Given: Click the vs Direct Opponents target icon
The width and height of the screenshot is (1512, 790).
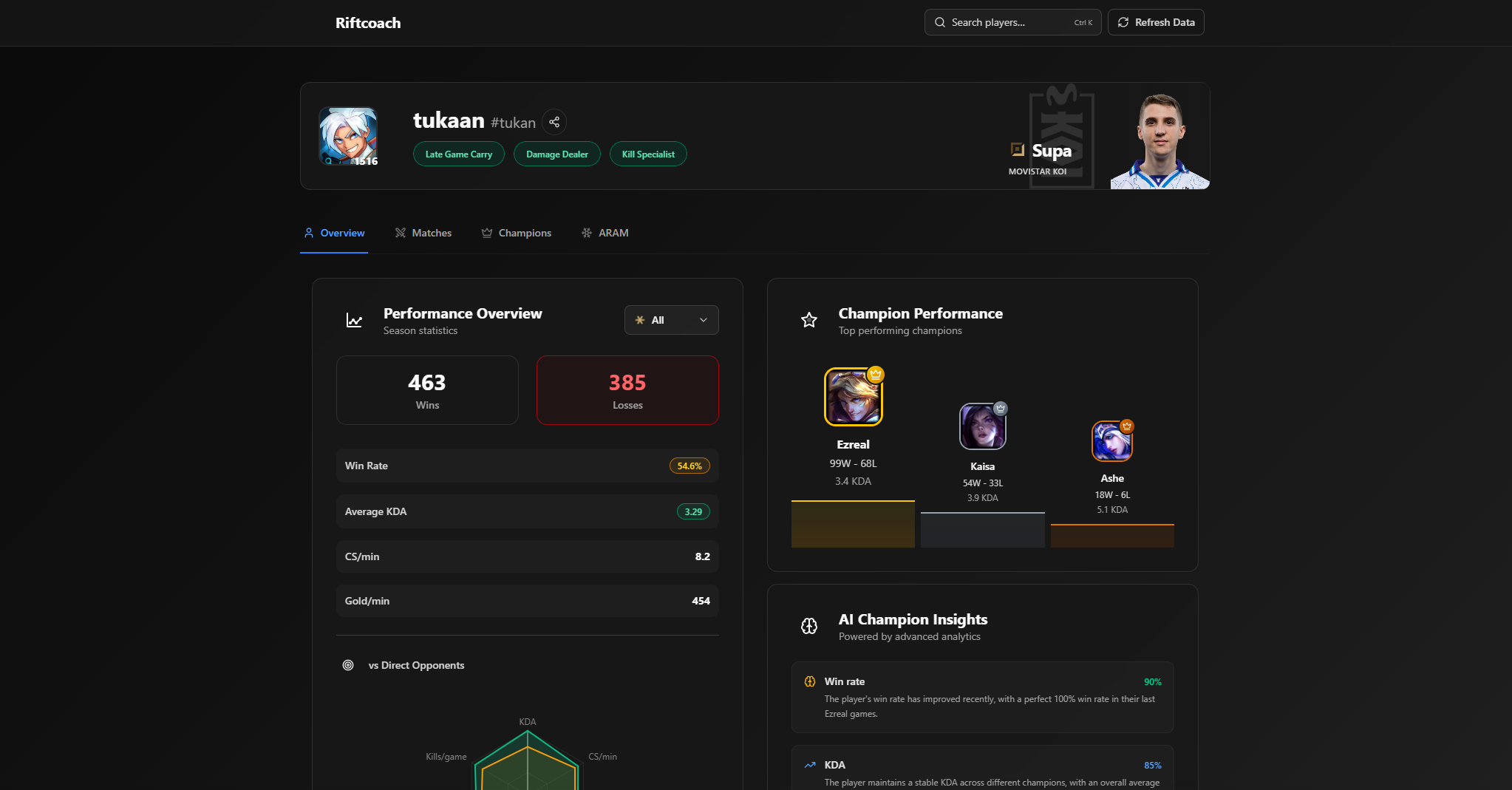Looking at the screenshot, I should pyautogui.click(x=348, y=665).
